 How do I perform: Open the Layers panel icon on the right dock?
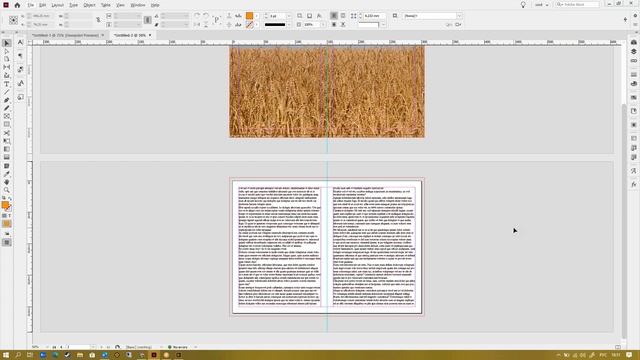pyautogui.click(x=633, y=51)
